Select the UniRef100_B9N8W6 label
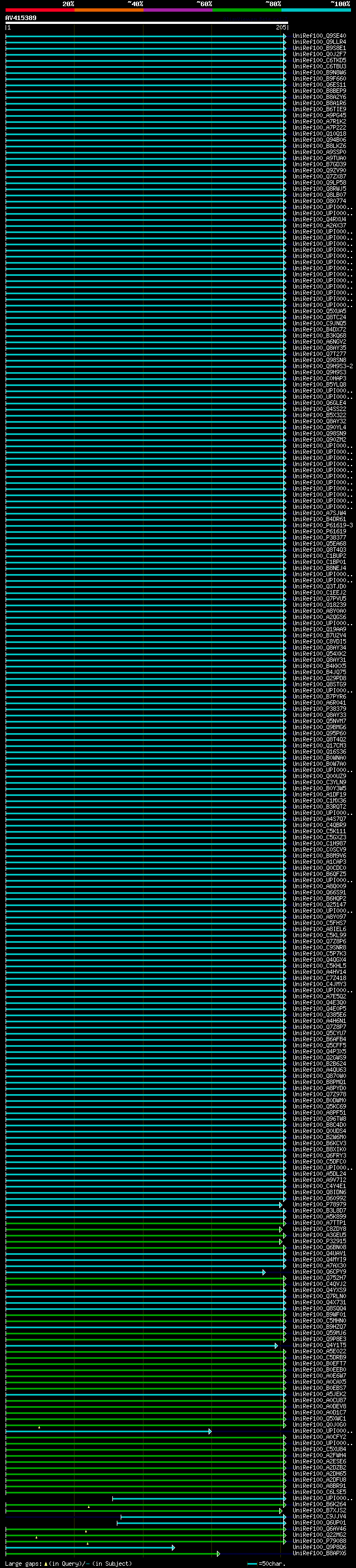Image resolution: width=356 pixels, height=1568 pixels. (x=319, y=72)
